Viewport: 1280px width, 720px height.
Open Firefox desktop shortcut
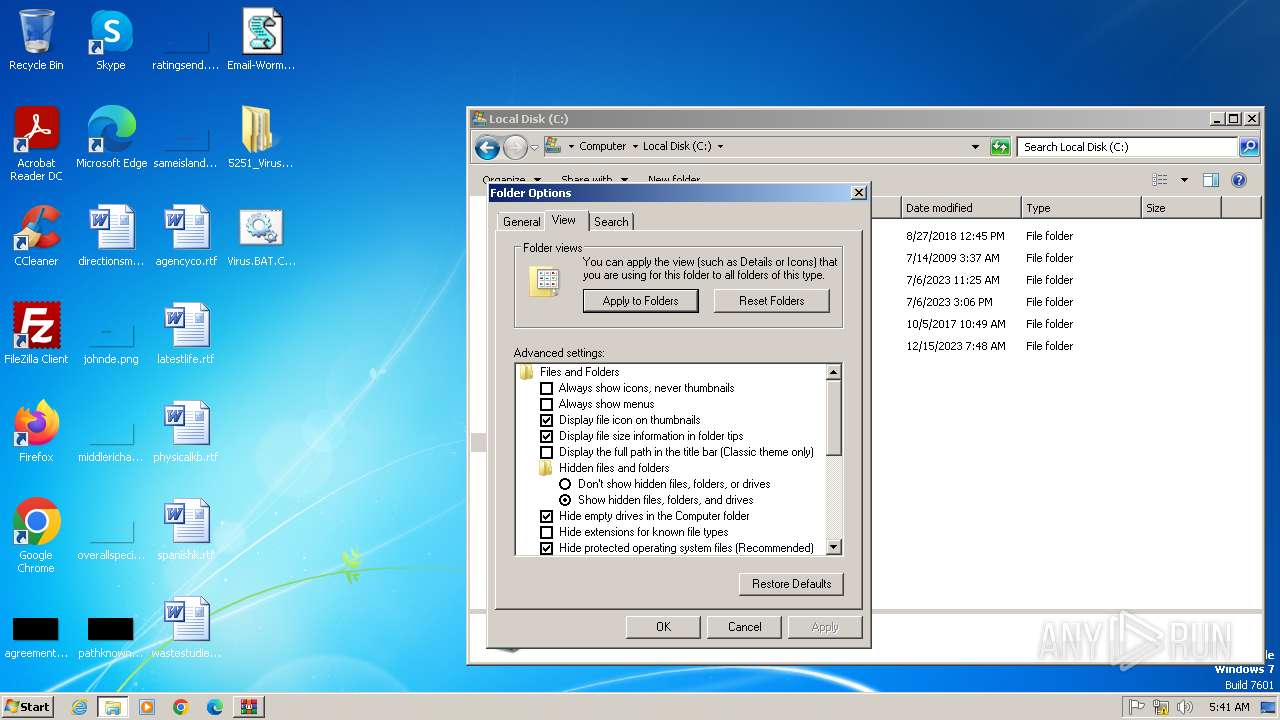(x=36, y=432)
